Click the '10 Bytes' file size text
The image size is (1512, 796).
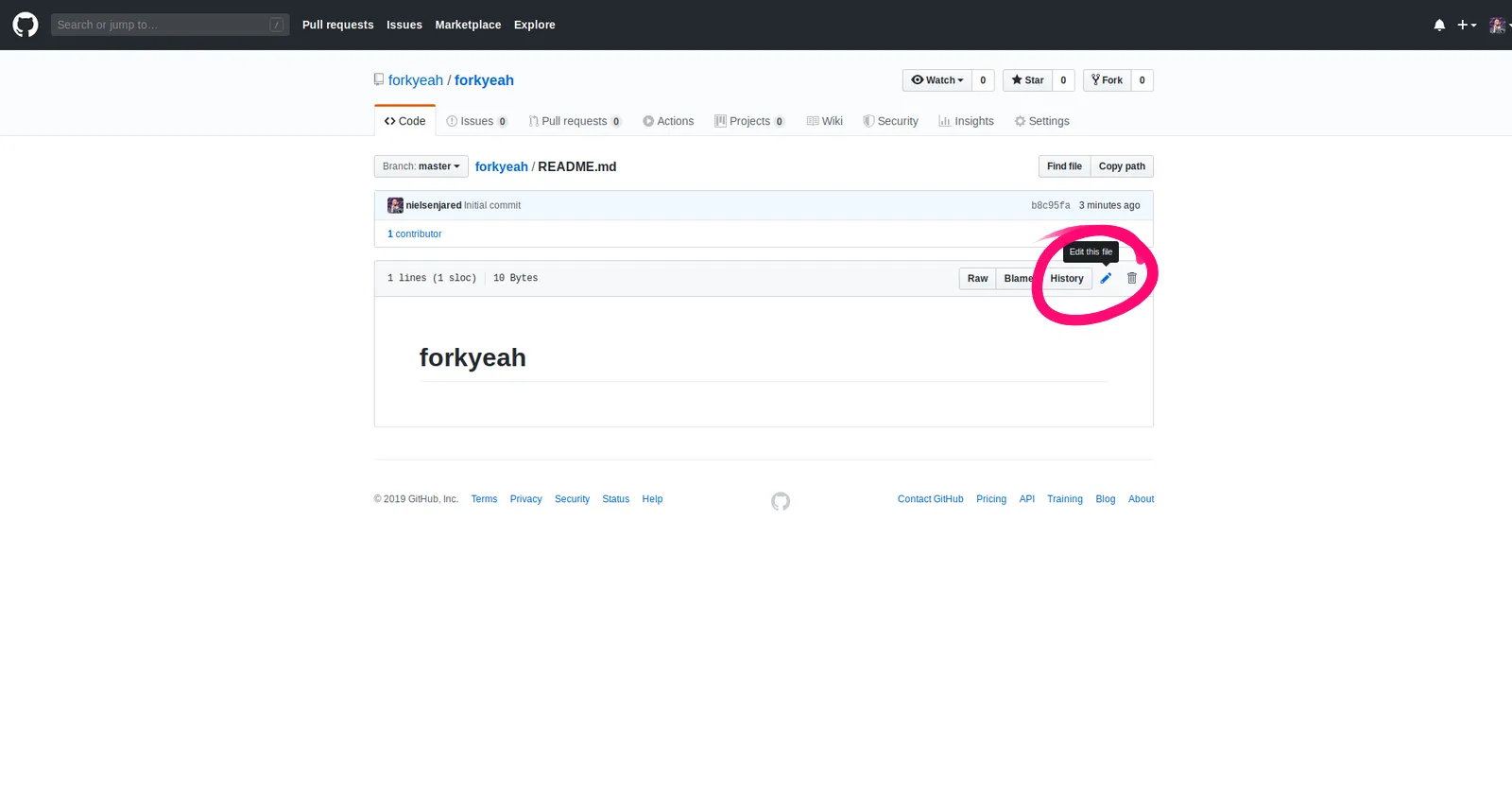[515, 278]
